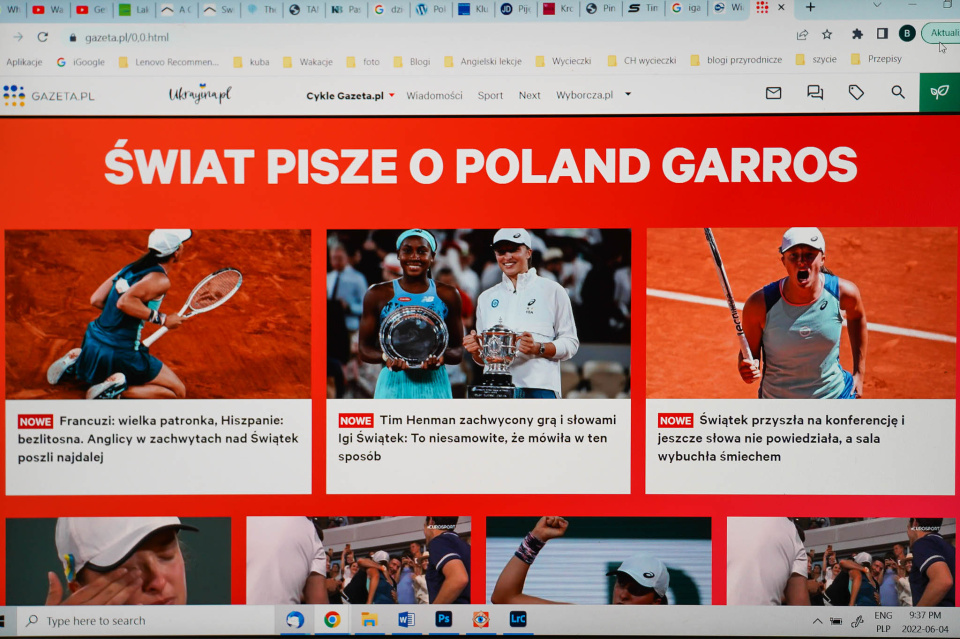Reload the gazeta.pl page
Image resolution: width=960 pixels, height=639 pixels.
point(42,37)
